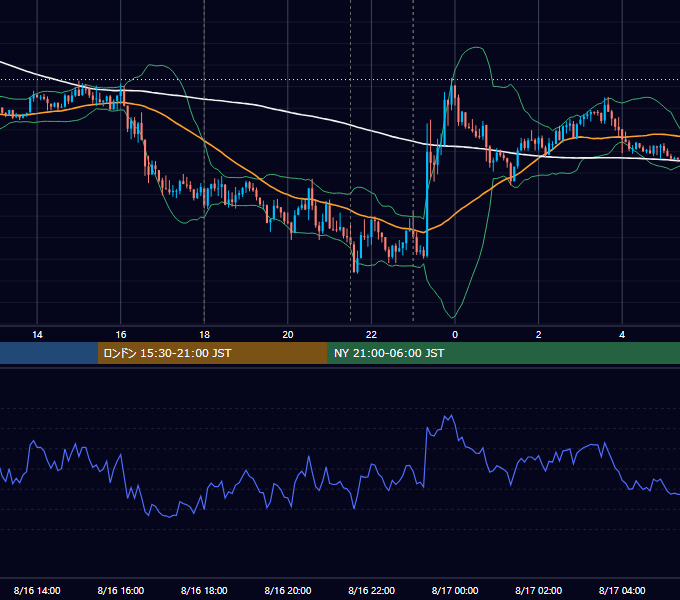This screenshot has height=600, width=680.
Task: Click the upper Bollinger band peak near midnight
Action: (x=476, y=48)
